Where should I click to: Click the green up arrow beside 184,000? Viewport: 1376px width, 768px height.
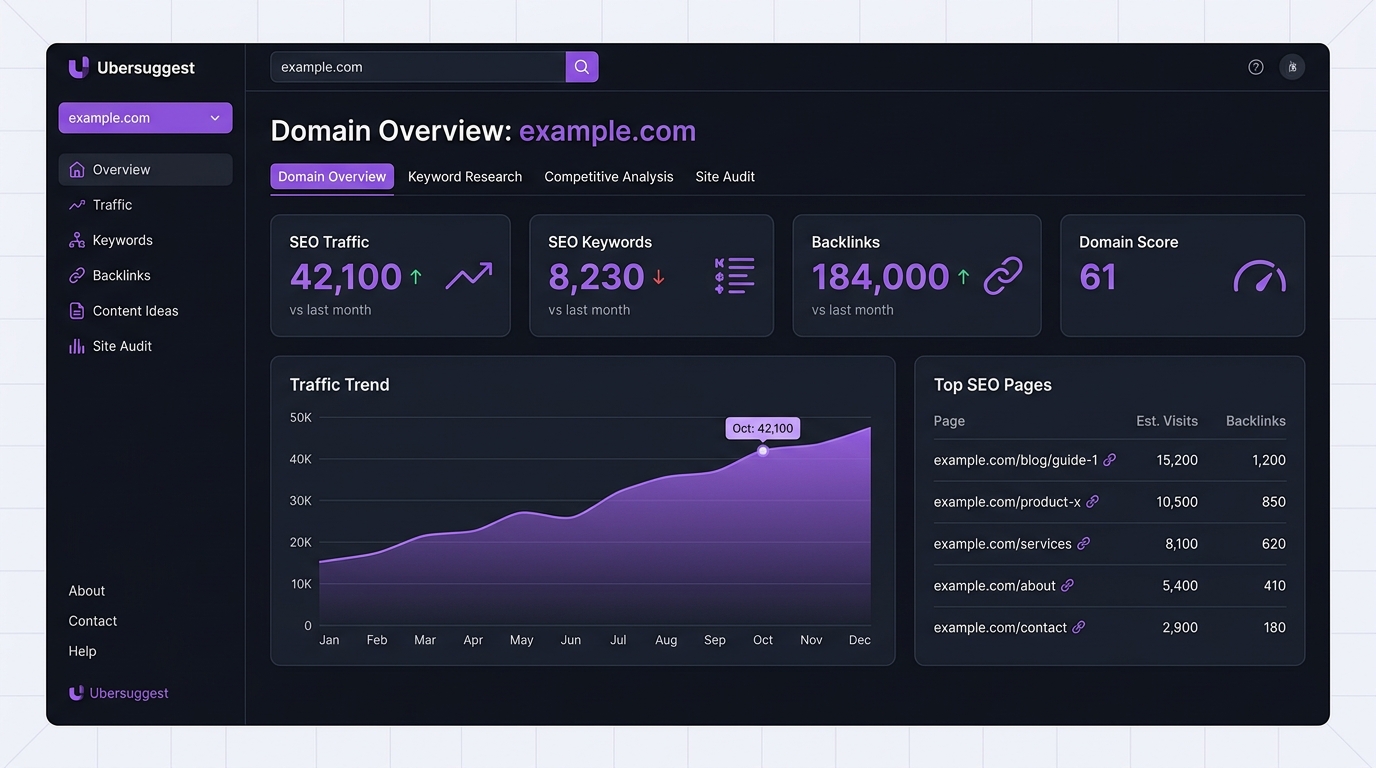click(x=963, y=277)
